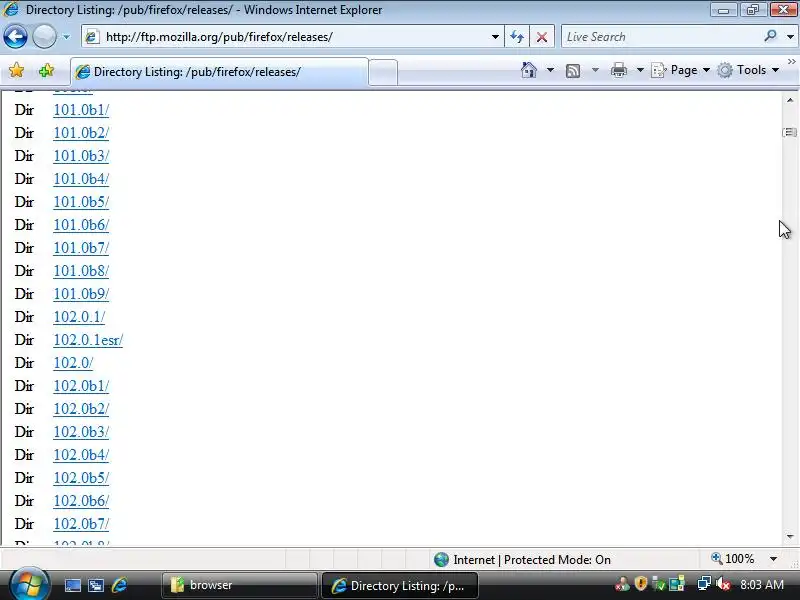
Task: Click the search magnifier icon
Action: (x=770, y=36)
